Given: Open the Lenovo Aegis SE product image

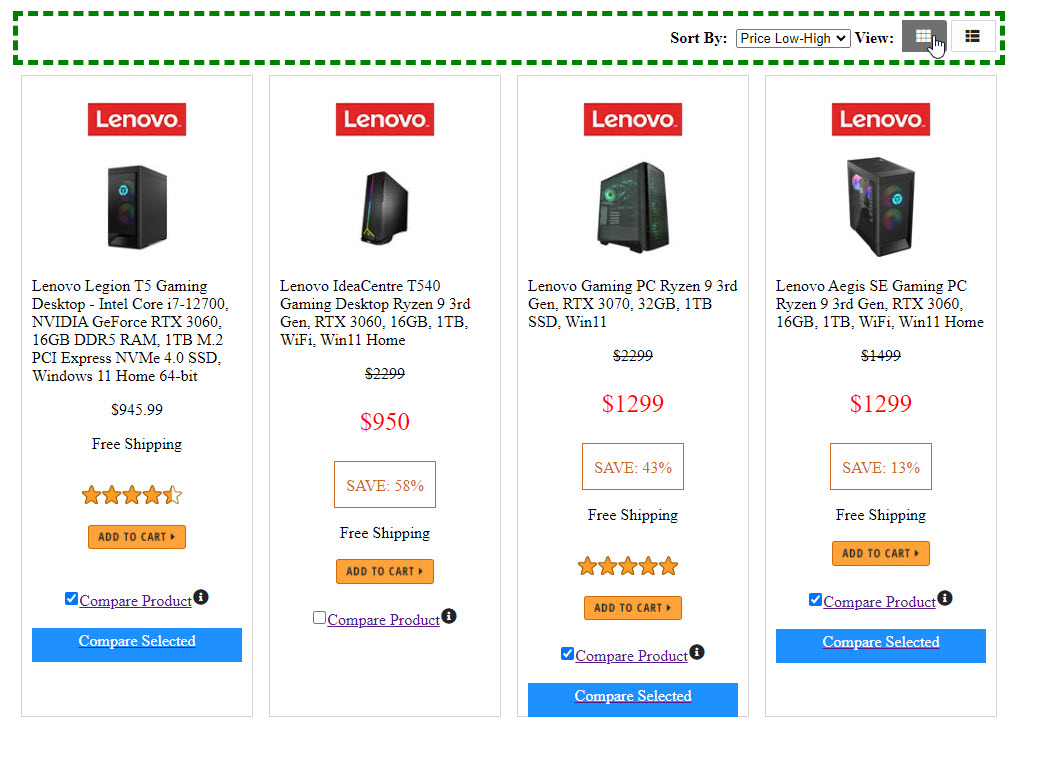Looking at the screenshot, I should 880,206.
